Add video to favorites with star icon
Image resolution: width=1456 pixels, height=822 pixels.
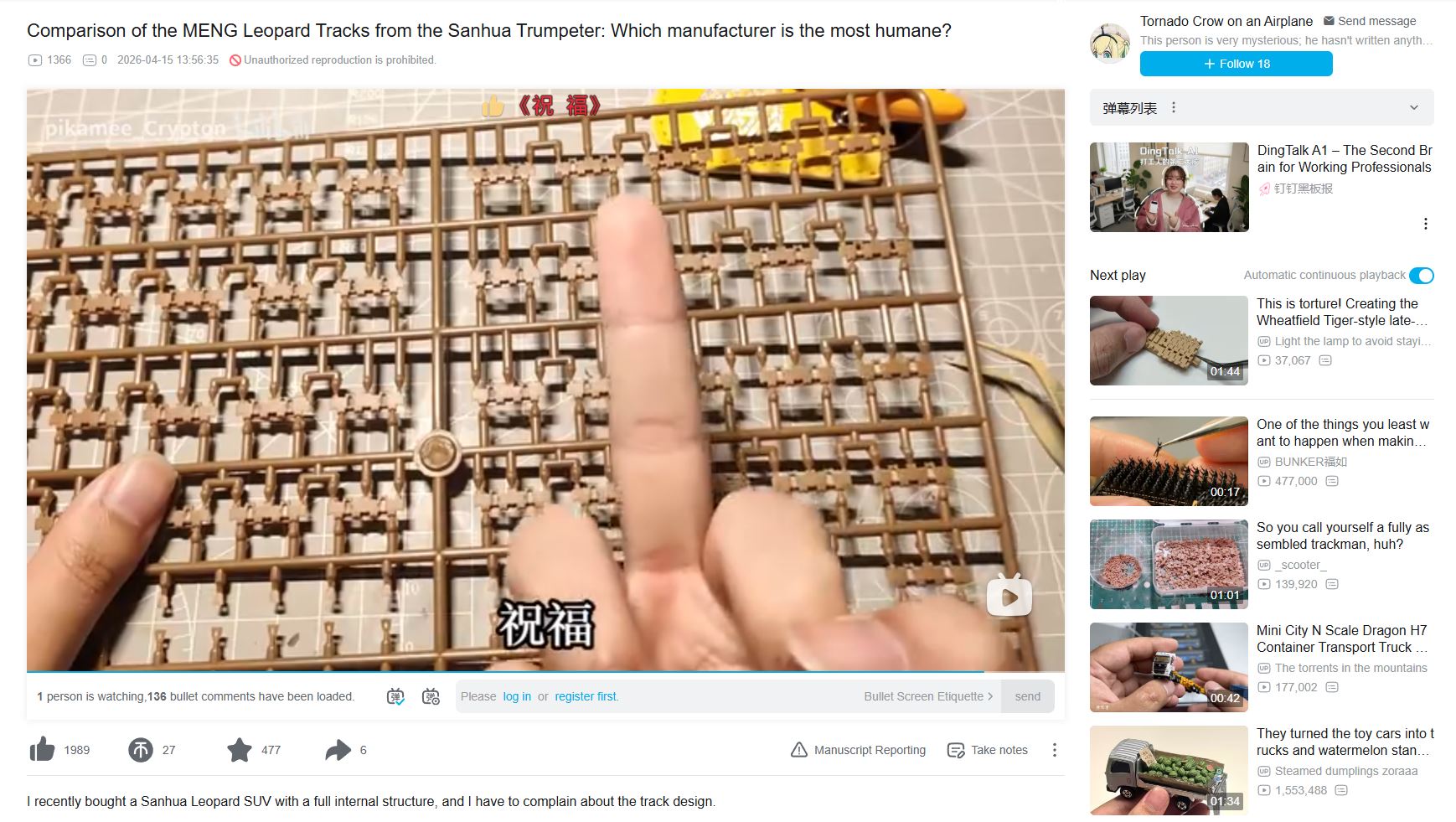coord(240,749)
